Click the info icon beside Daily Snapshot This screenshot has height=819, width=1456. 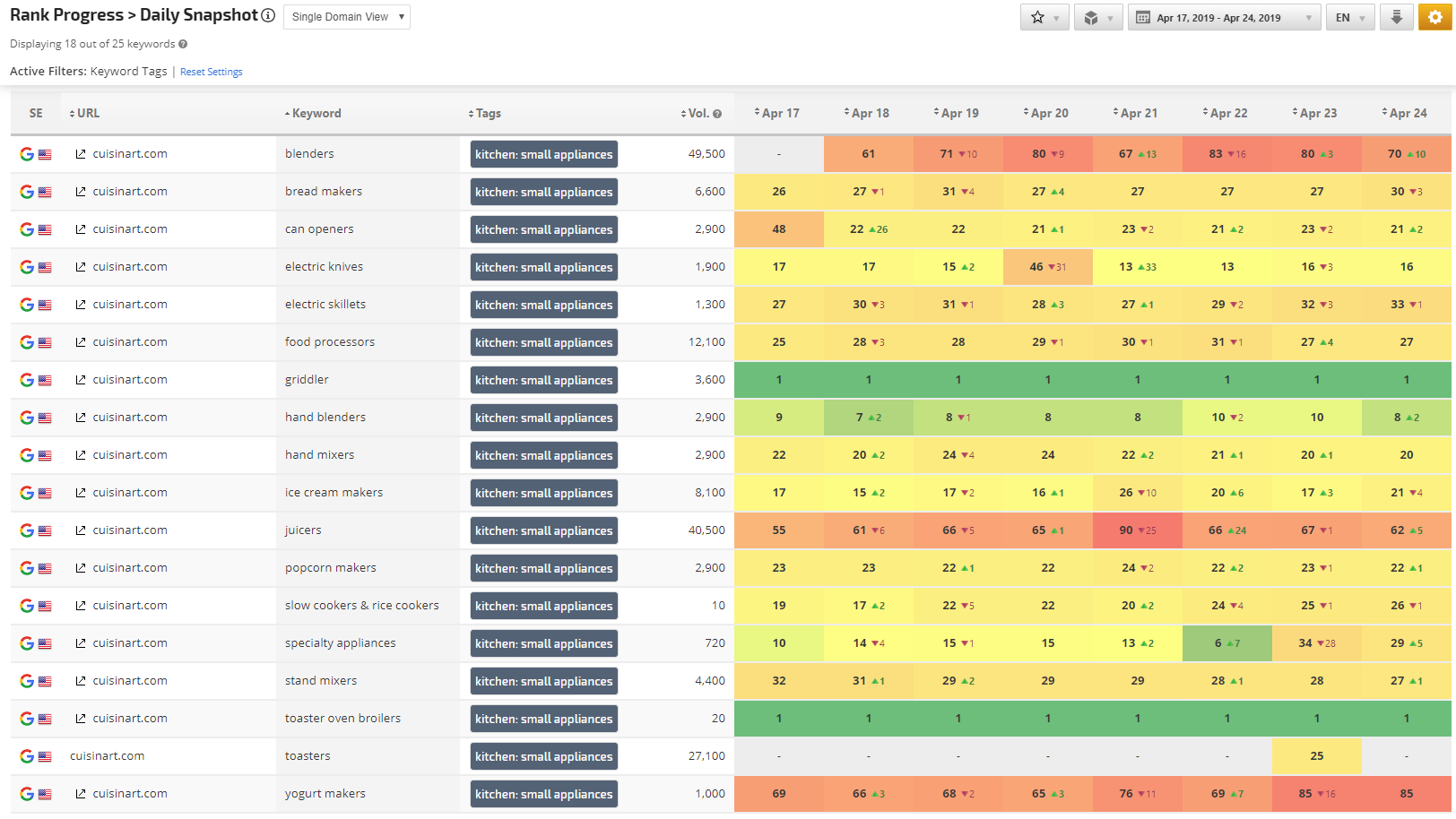(268, 15)
